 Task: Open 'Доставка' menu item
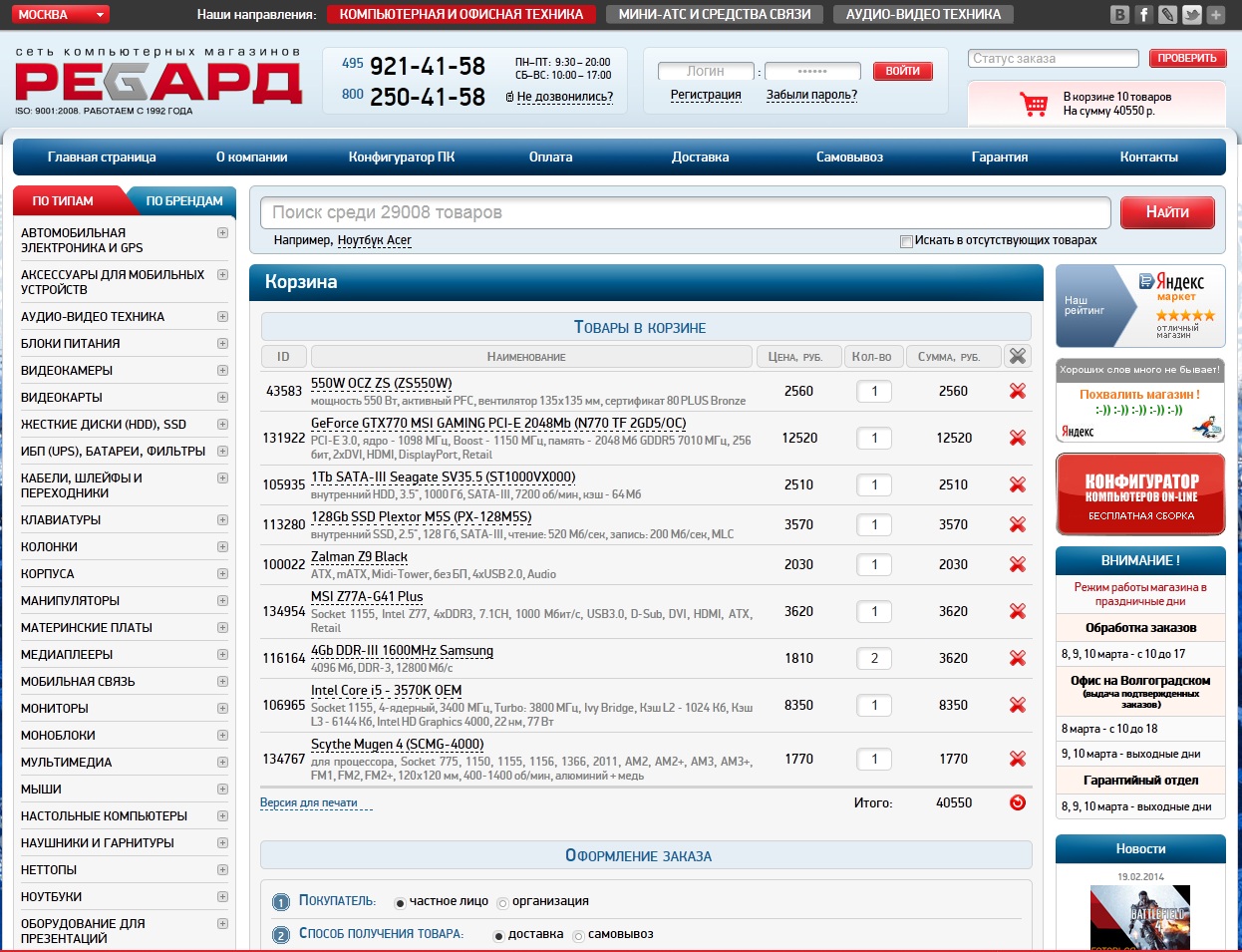700,158
